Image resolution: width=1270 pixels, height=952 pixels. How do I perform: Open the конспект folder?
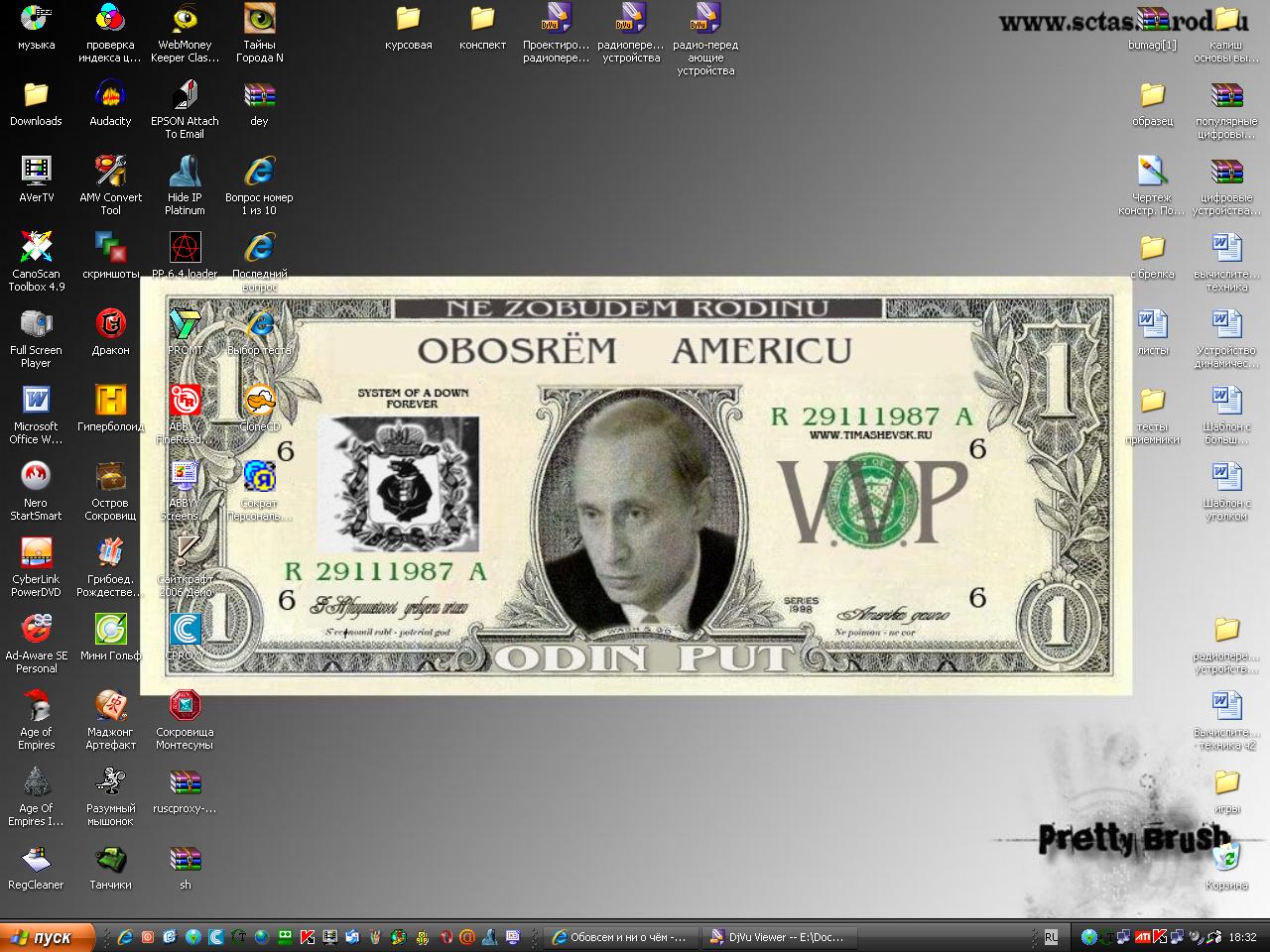click(482, 28)
